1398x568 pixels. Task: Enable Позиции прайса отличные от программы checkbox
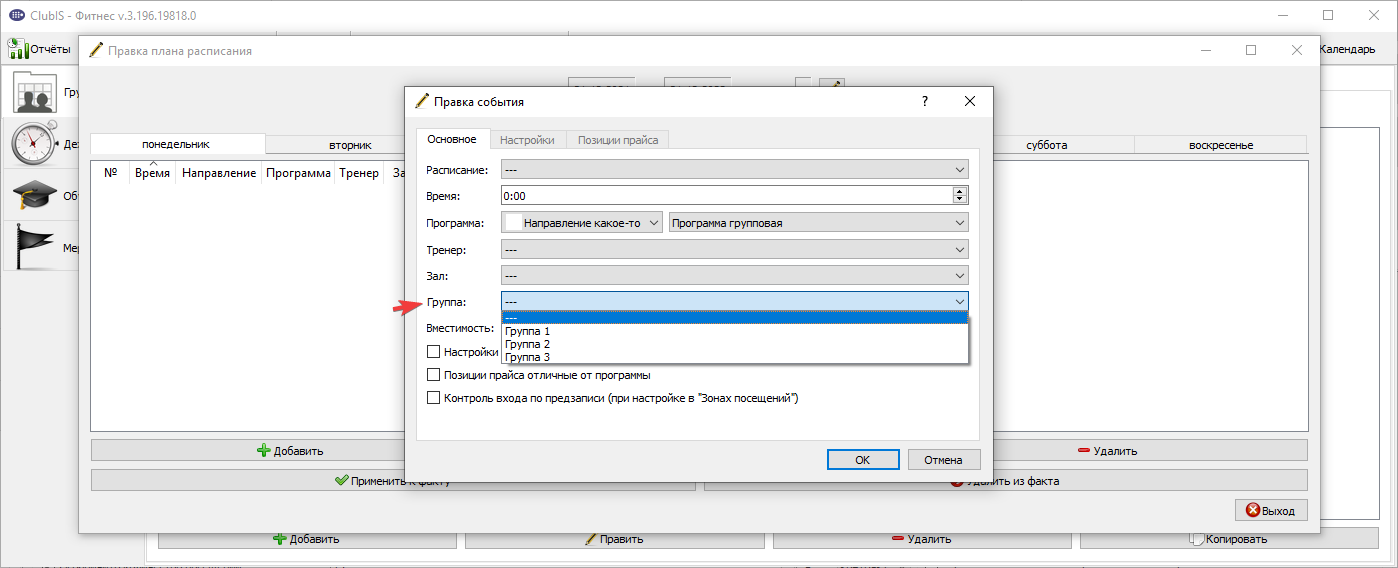click(434, 375)
